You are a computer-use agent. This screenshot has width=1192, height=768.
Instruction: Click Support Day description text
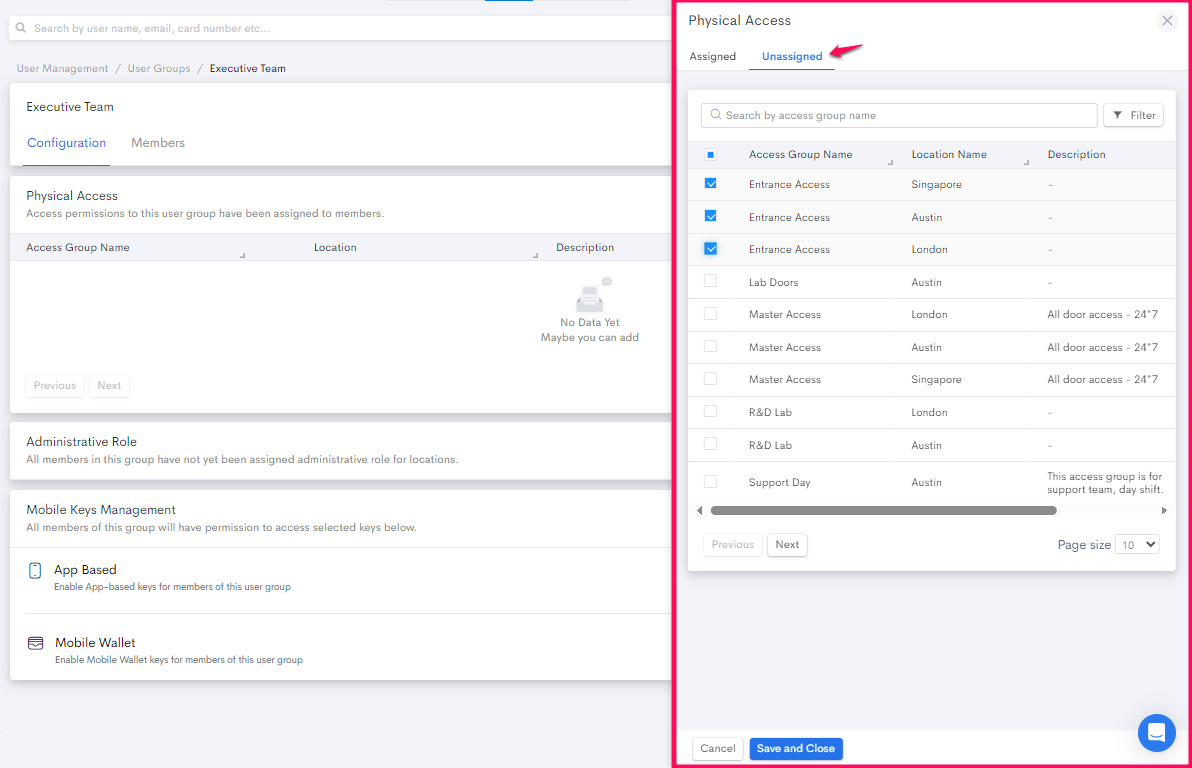point(1105,483)
